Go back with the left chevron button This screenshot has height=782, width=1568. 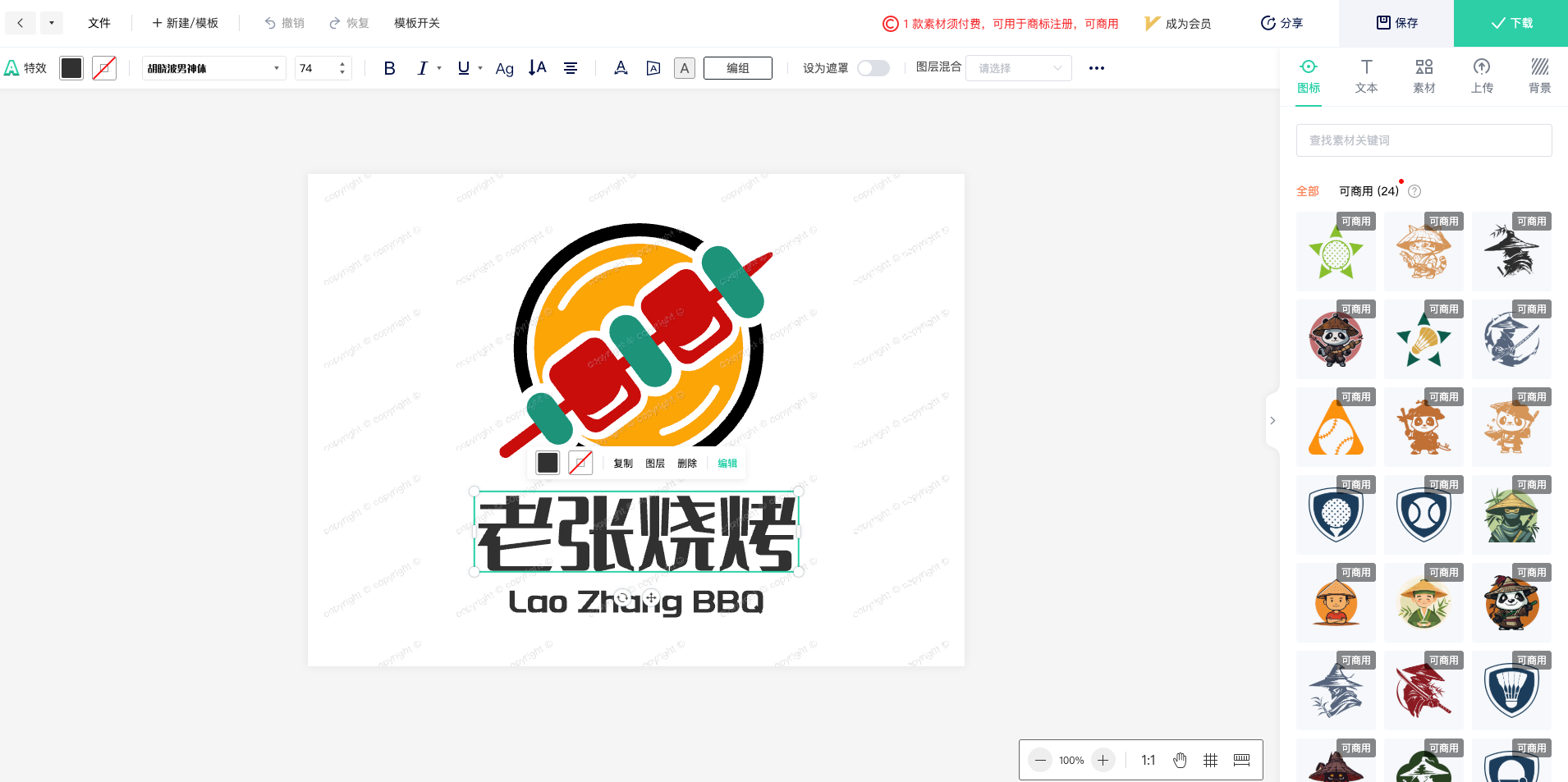click(21, 23)
